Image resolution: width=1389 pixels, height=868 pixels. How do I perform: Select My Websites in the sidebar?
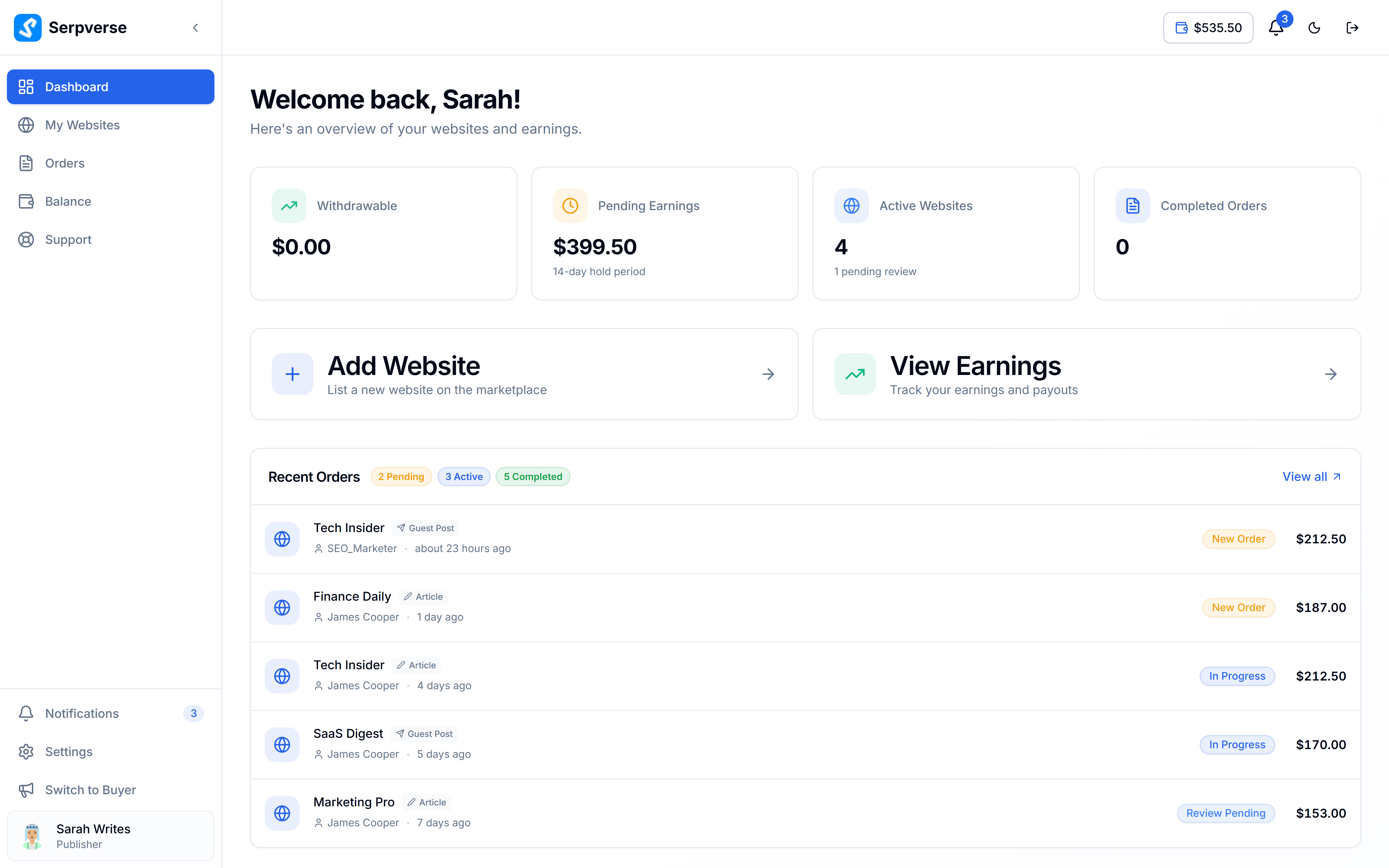[82, 125]
